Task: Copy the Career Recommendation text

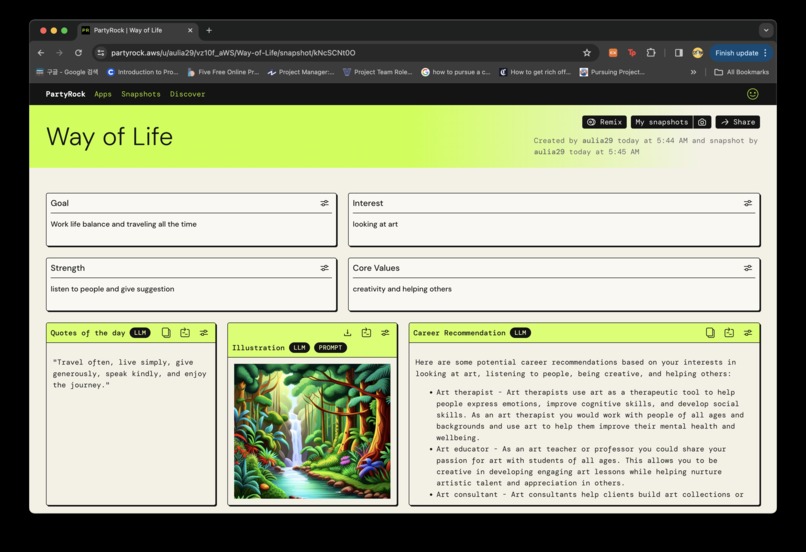Action: (x=710, y=333)
